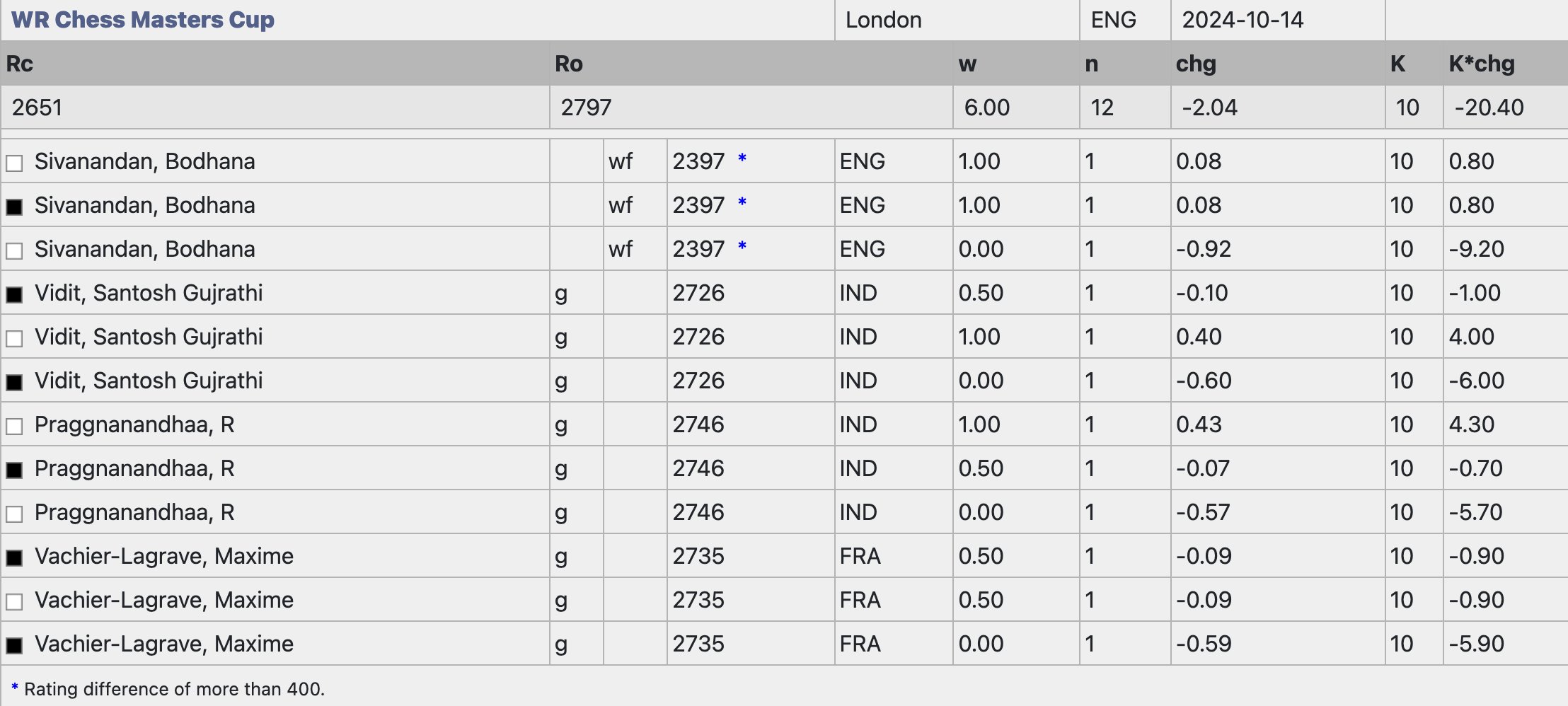Click white square in Praggnanandhaa's 4.30 row

[14, 426]
